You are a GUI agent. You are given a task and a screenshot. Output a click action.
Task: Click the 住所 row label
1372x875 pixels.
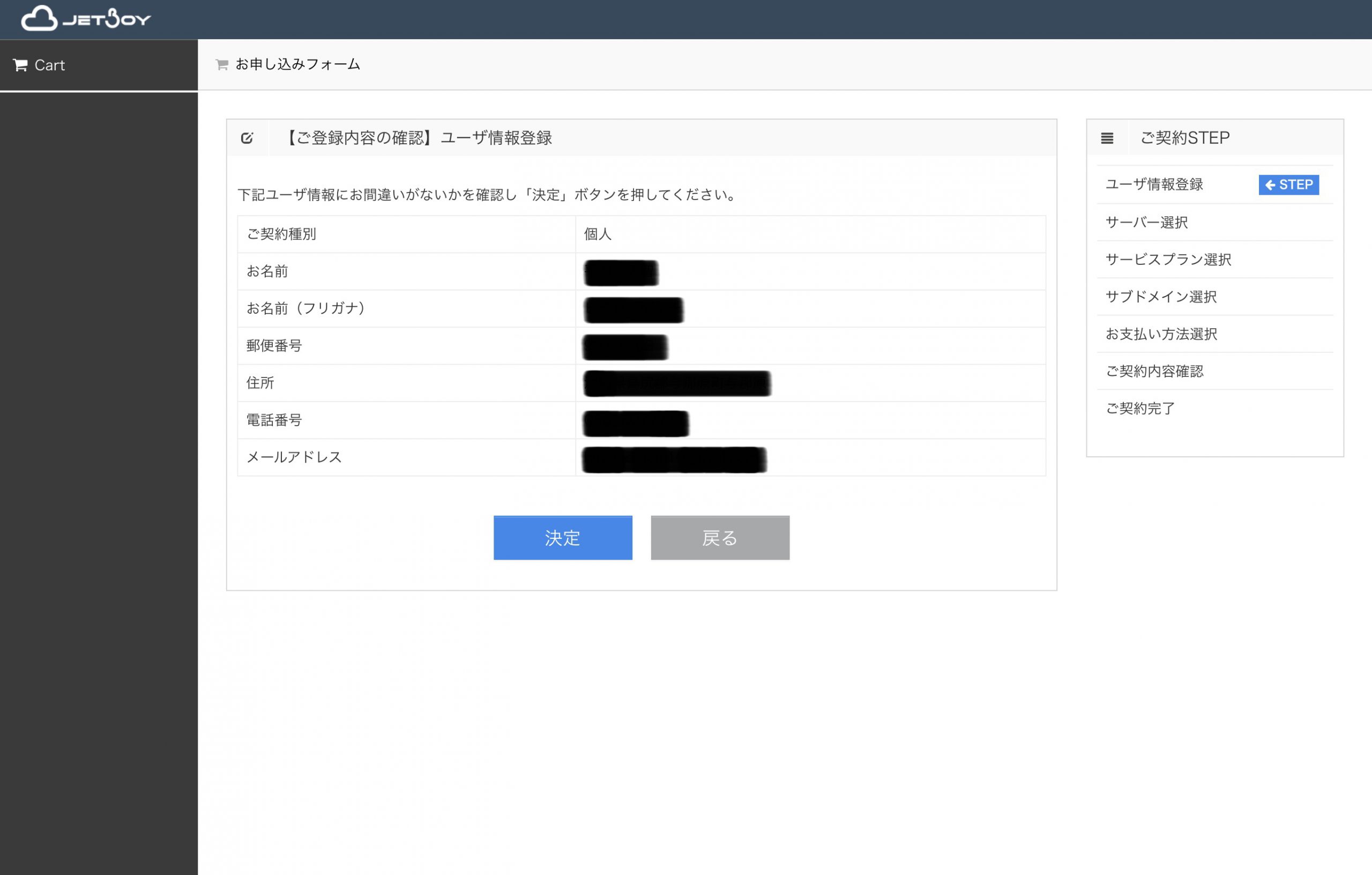260,382
